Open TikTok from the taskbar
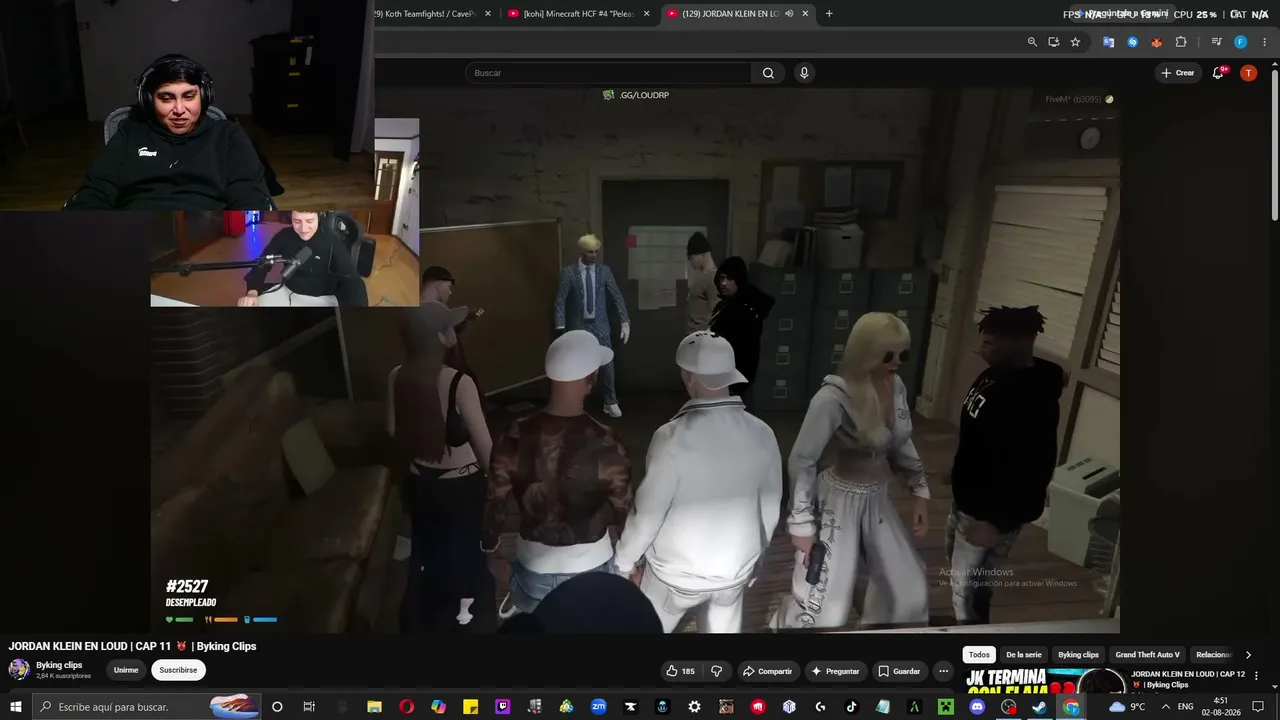This screenshot has width=1280, height=720. pyautogui.click(x=852, y=707)
